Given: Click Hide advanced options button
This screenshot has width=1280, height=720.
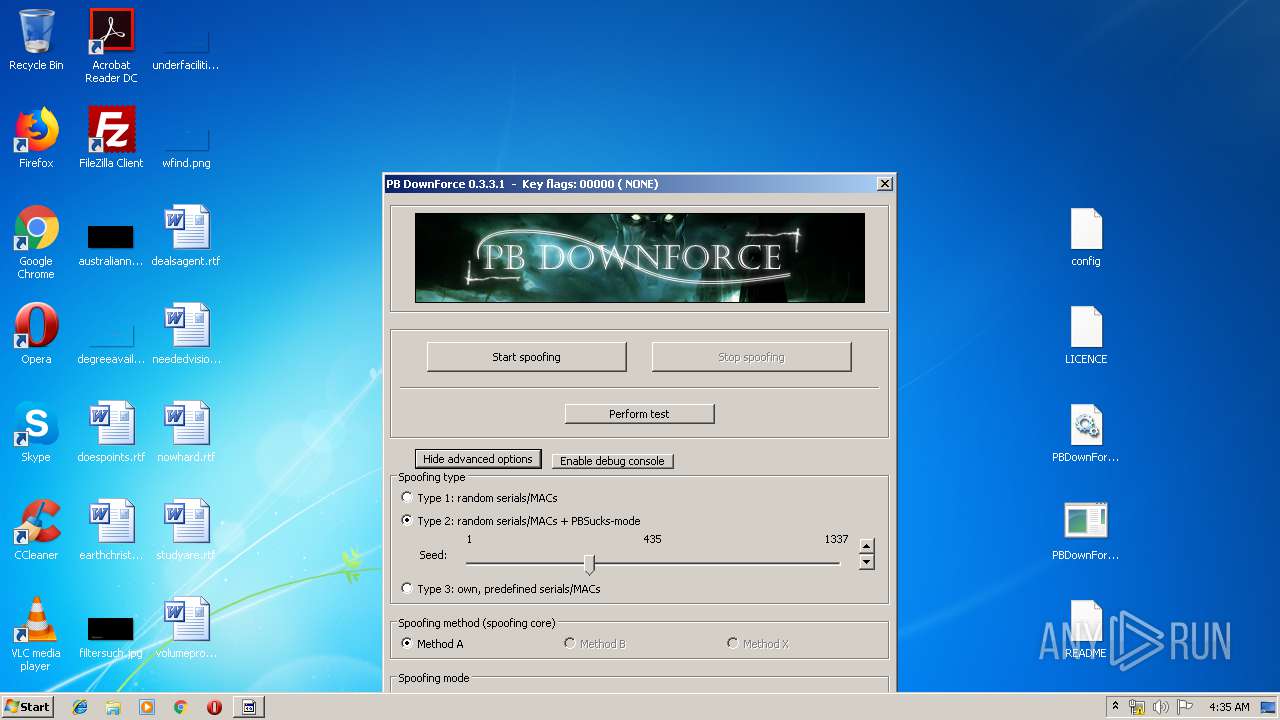Looking at the screenshot, I should coord(478,459).
